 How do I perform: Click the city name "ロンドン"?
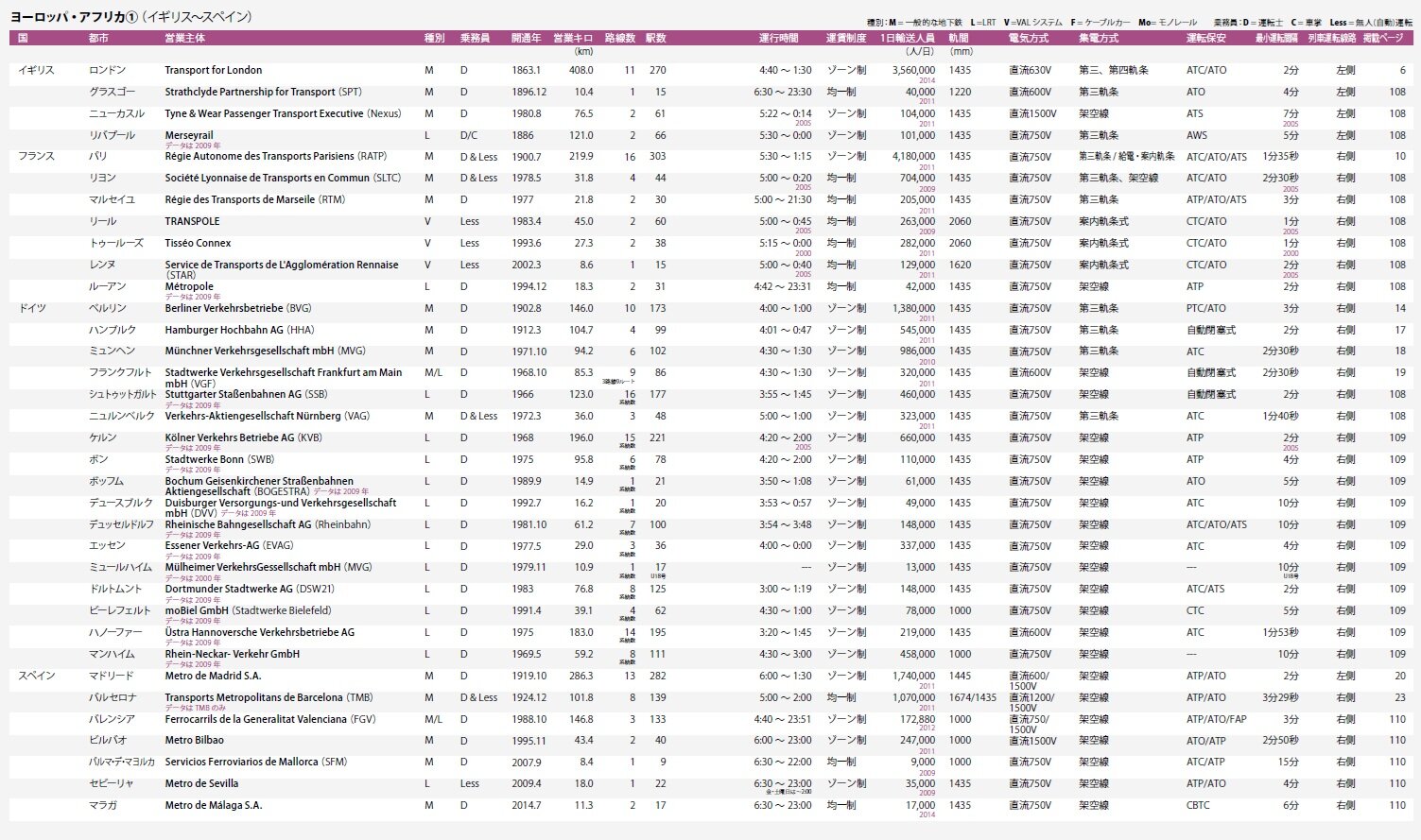(107, 71)
